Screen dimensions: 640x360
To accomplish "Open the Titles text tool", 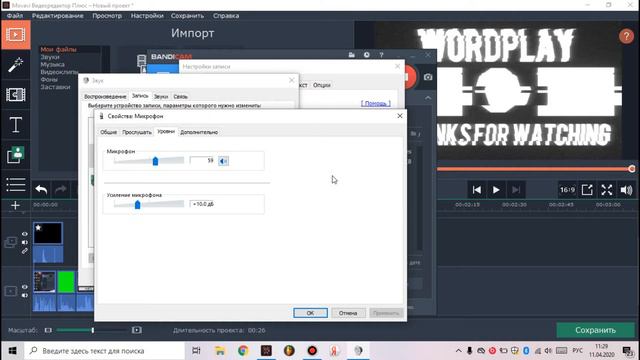I will coord(16,124).
